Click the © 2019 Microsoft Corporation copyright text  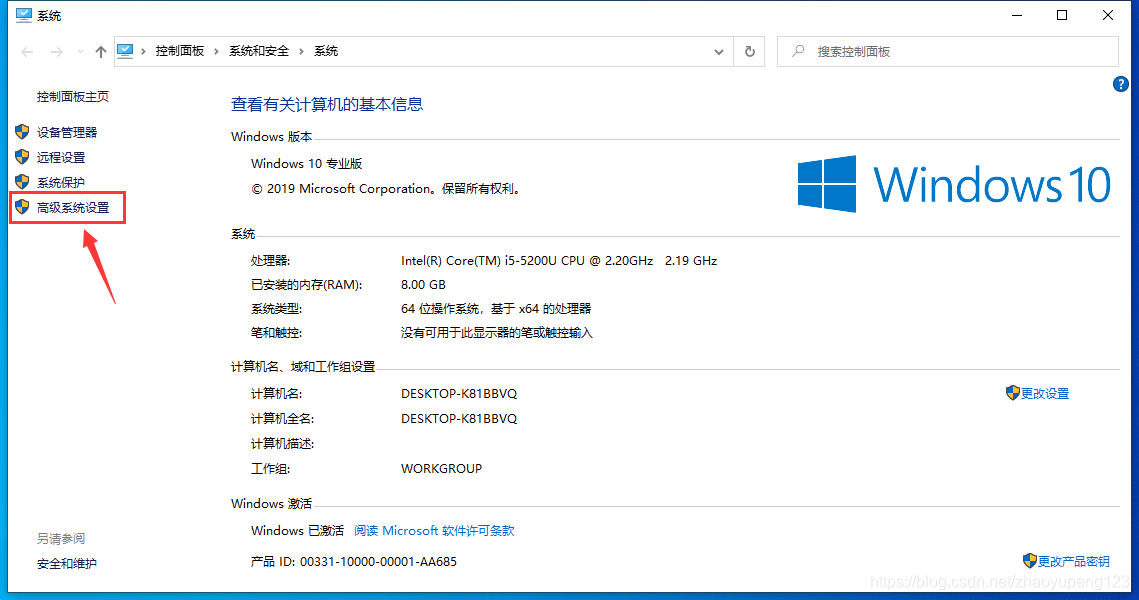[386, 189]
